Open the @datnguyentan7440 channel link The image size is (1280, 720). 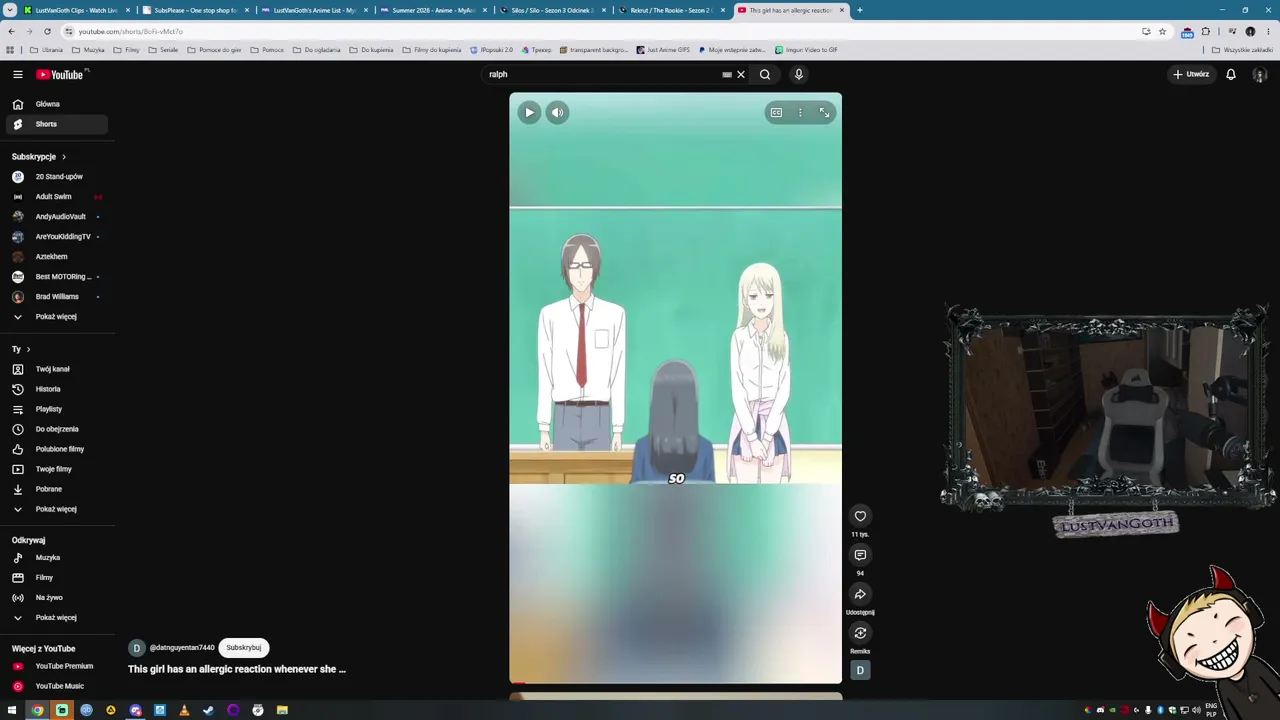(182, 648)
